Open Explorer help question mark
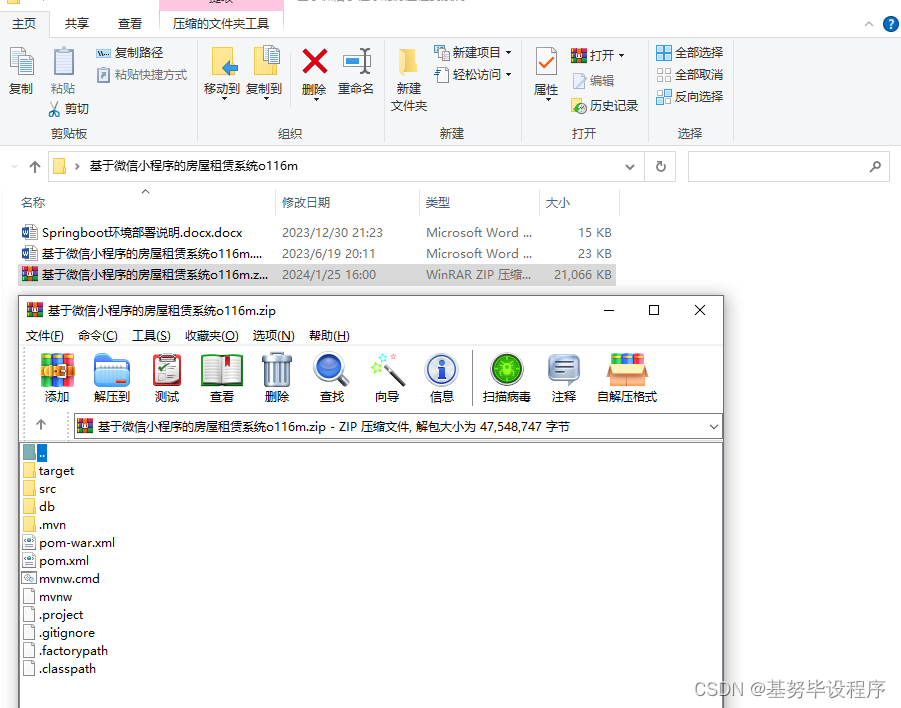Screen dimensions: 901x708 (890, 24)
